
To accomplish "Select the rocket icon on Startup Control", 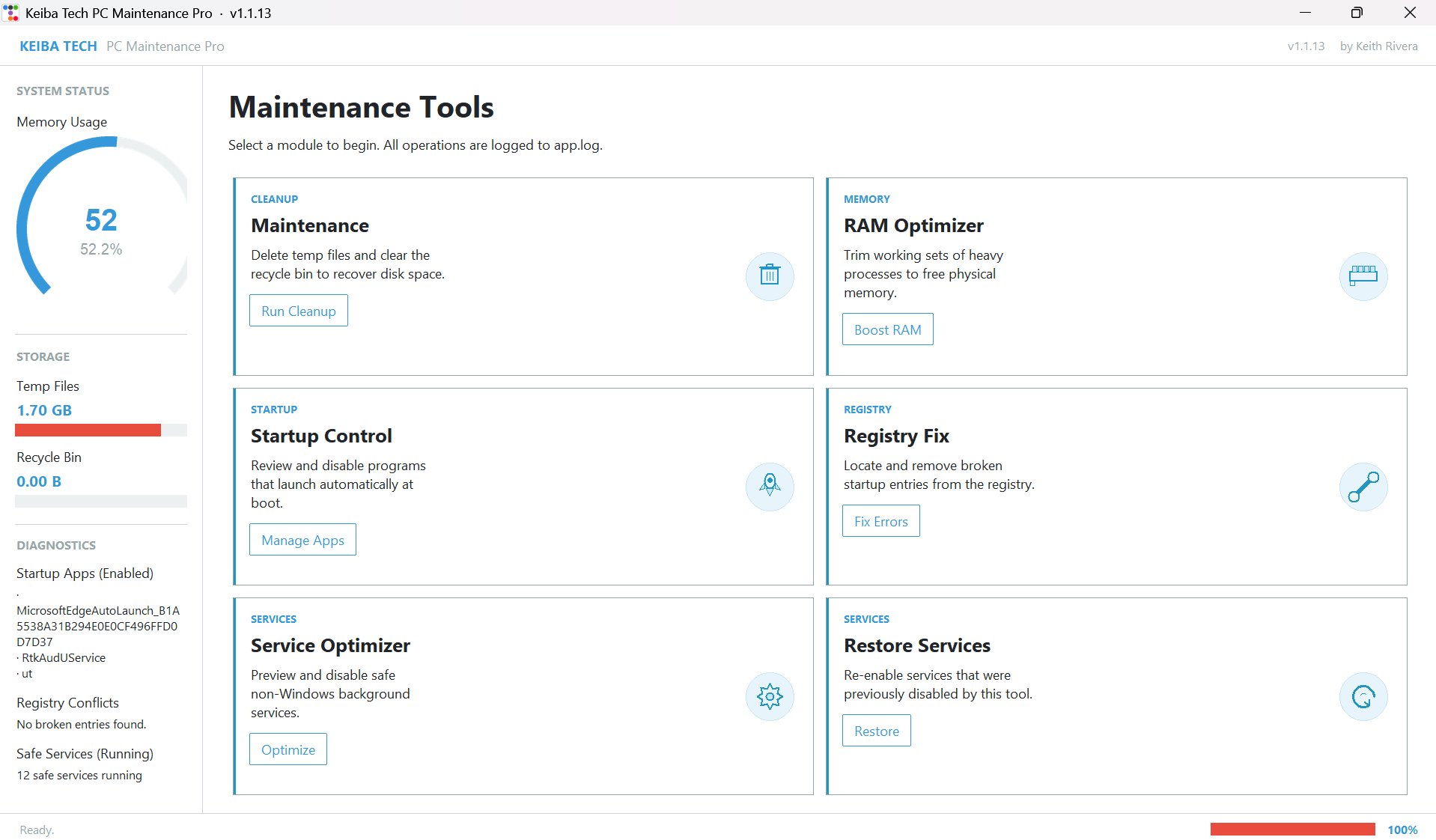I will (770, 487).
